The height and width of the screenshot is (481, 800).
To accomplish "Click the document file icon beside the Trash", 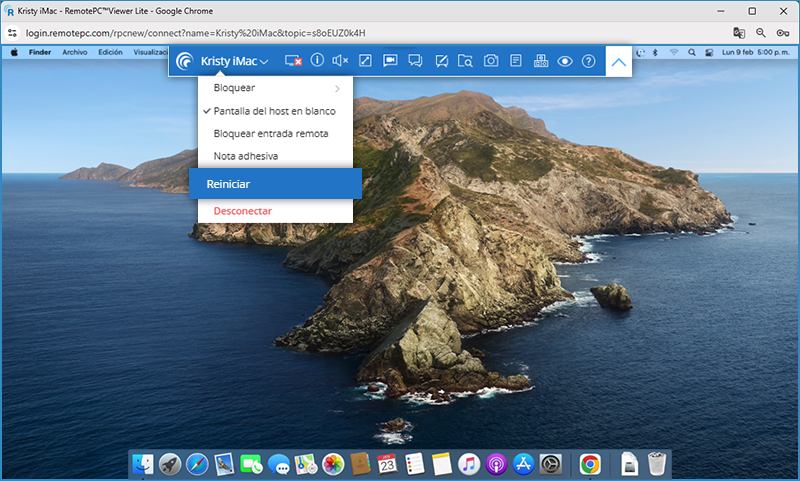I will click(x=630, y=464).
